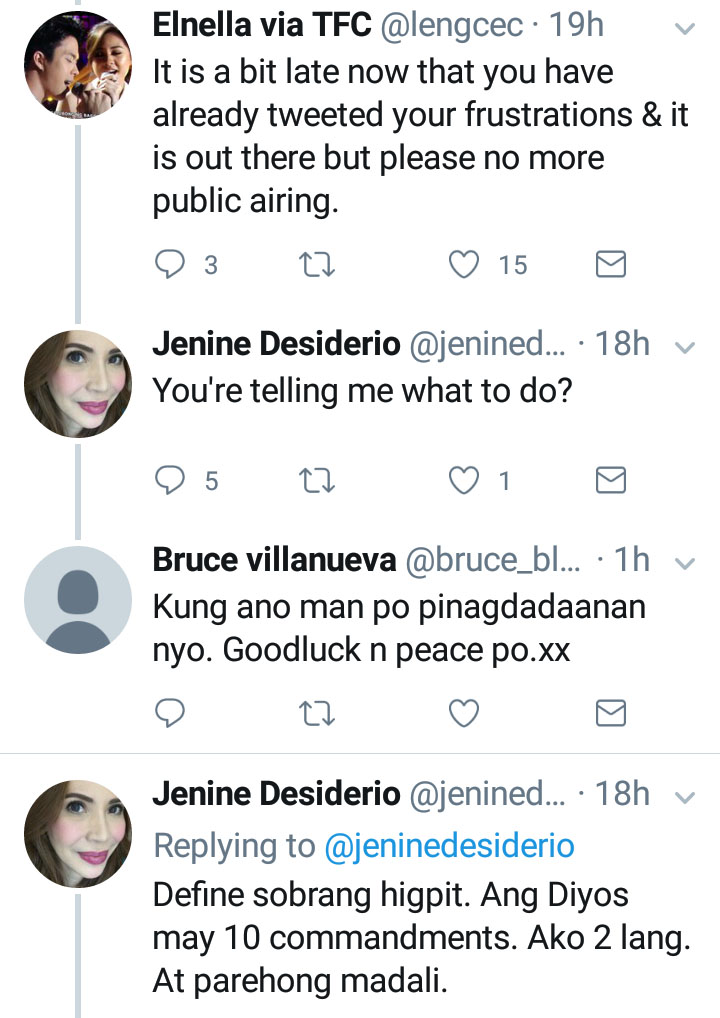720x1018 pixels.
Task: Open caret on "Define sobrang higpit" tweet
Action: [x=685, y=797]
